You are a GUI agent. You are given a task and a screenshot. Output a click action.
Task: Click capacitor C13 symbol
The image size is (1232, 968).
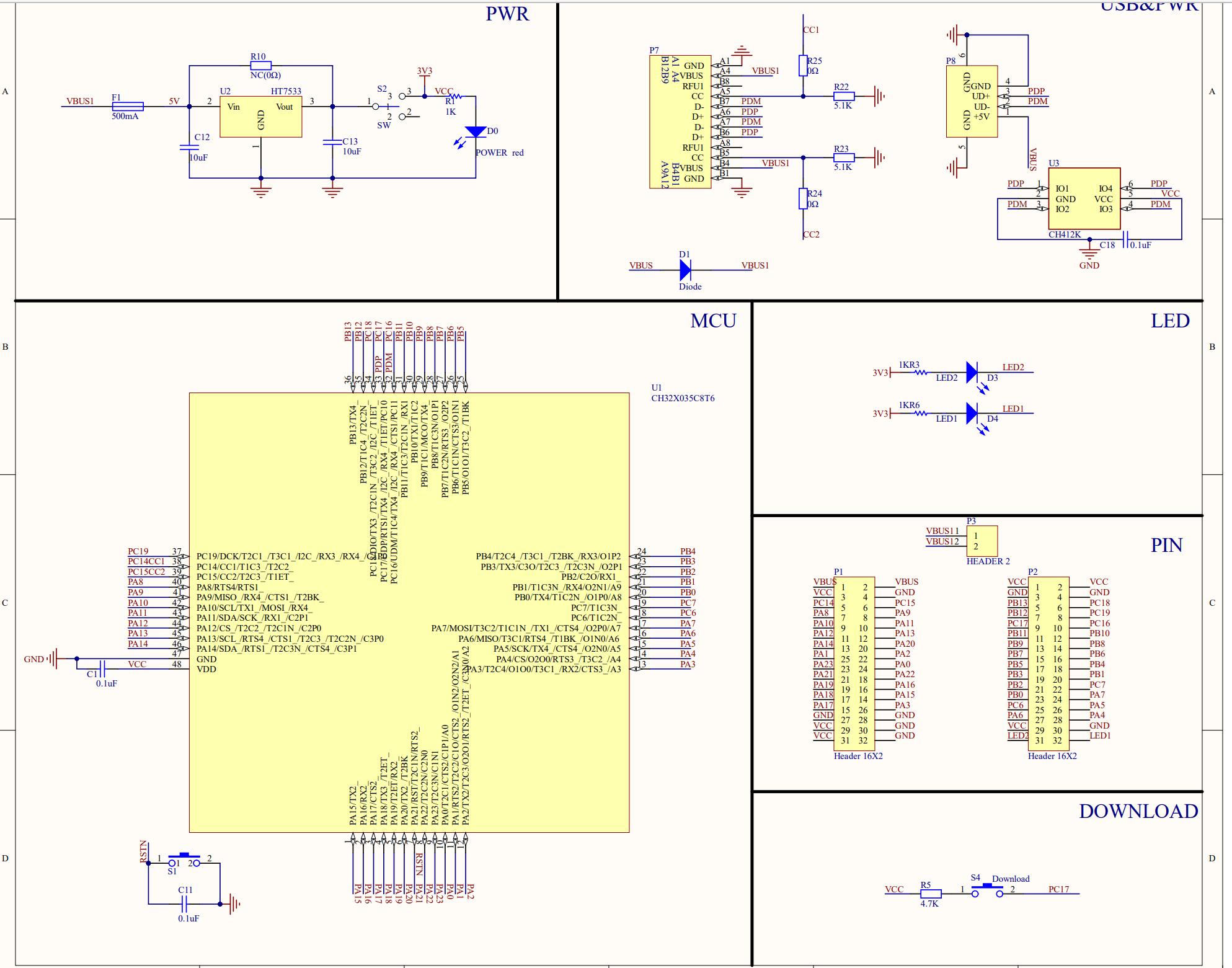[332, 142]
